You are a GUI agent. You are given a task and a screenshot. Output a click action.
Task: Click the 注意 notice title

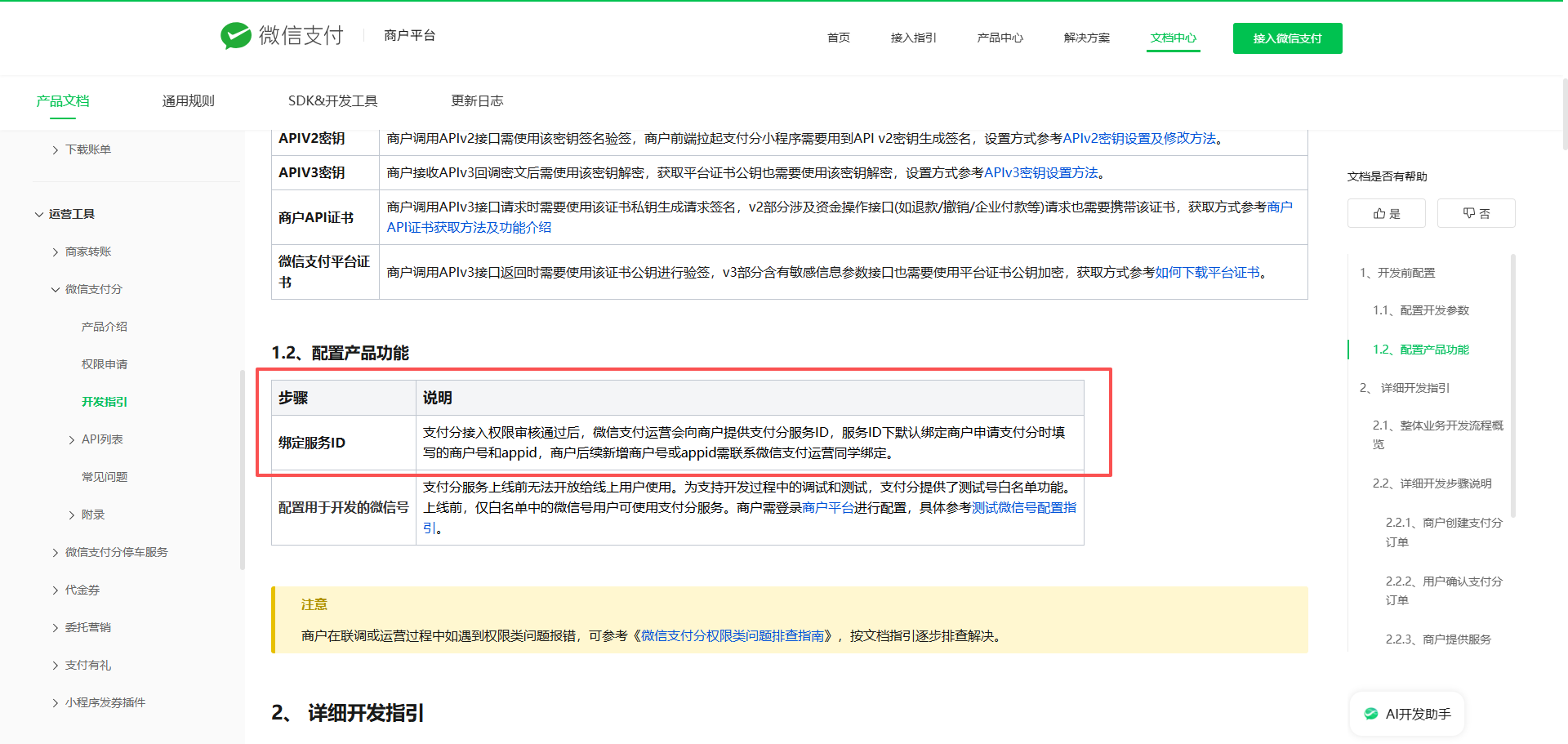point(314,604)
